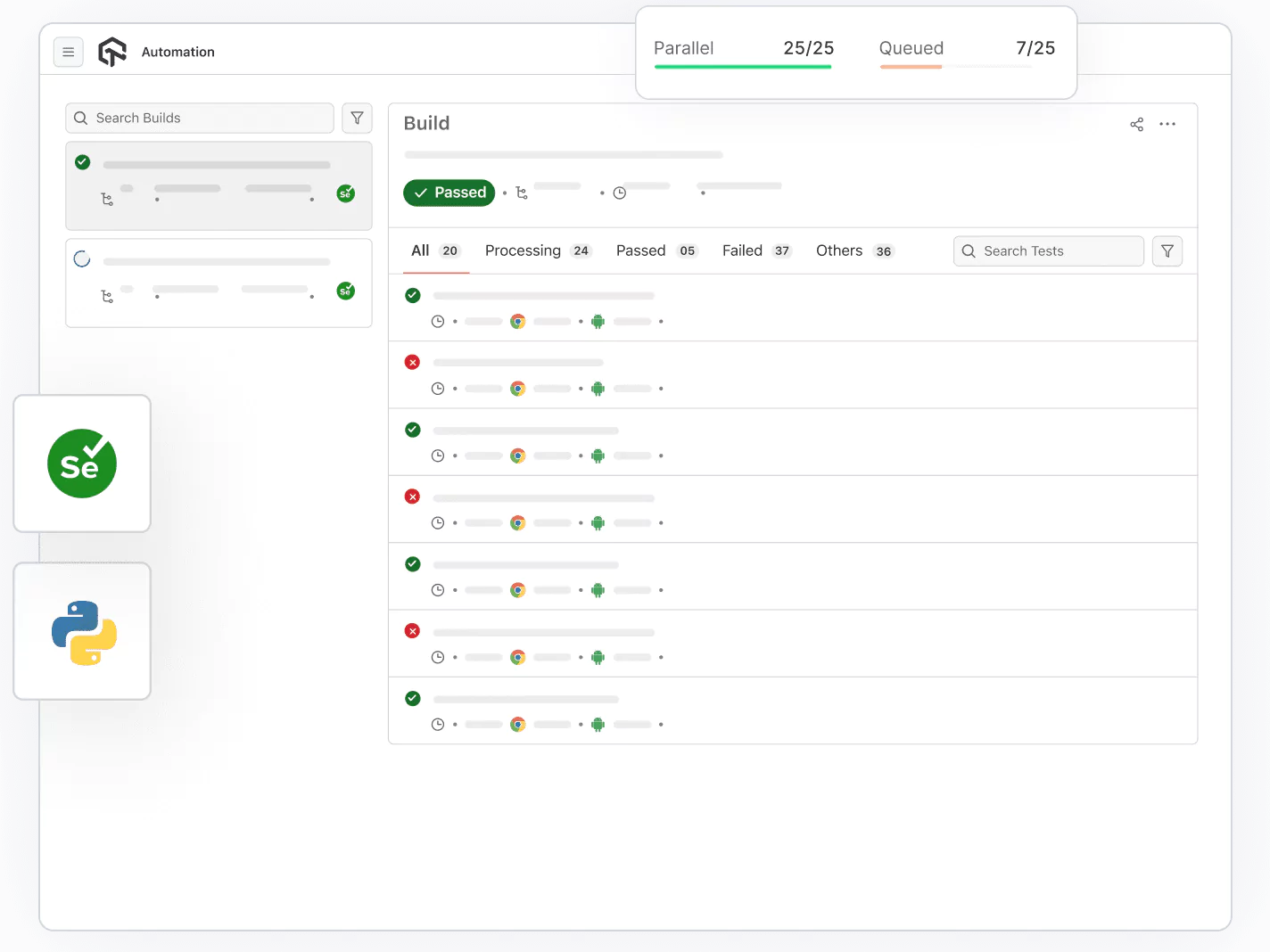Click the Python logo card

pos(83,632)
